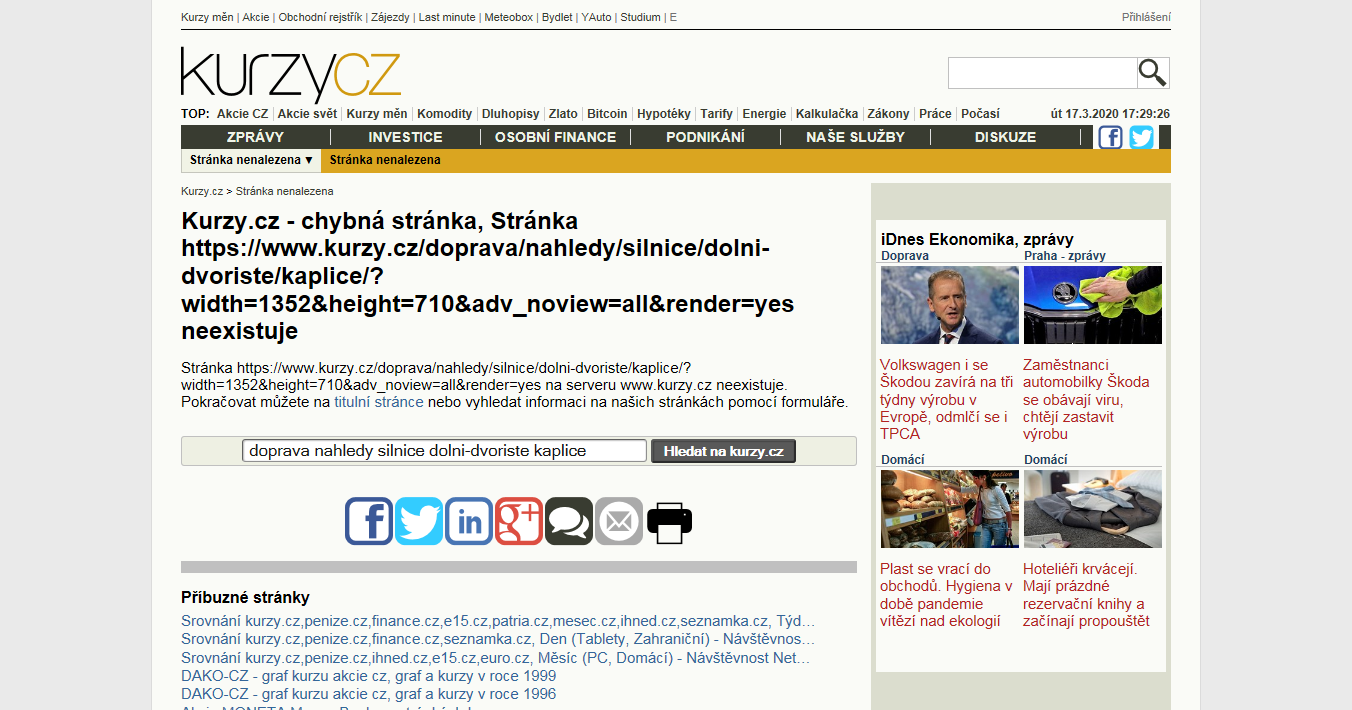Open Akcie svět in TOP row
1352x710 pixels.
point(307,114)
